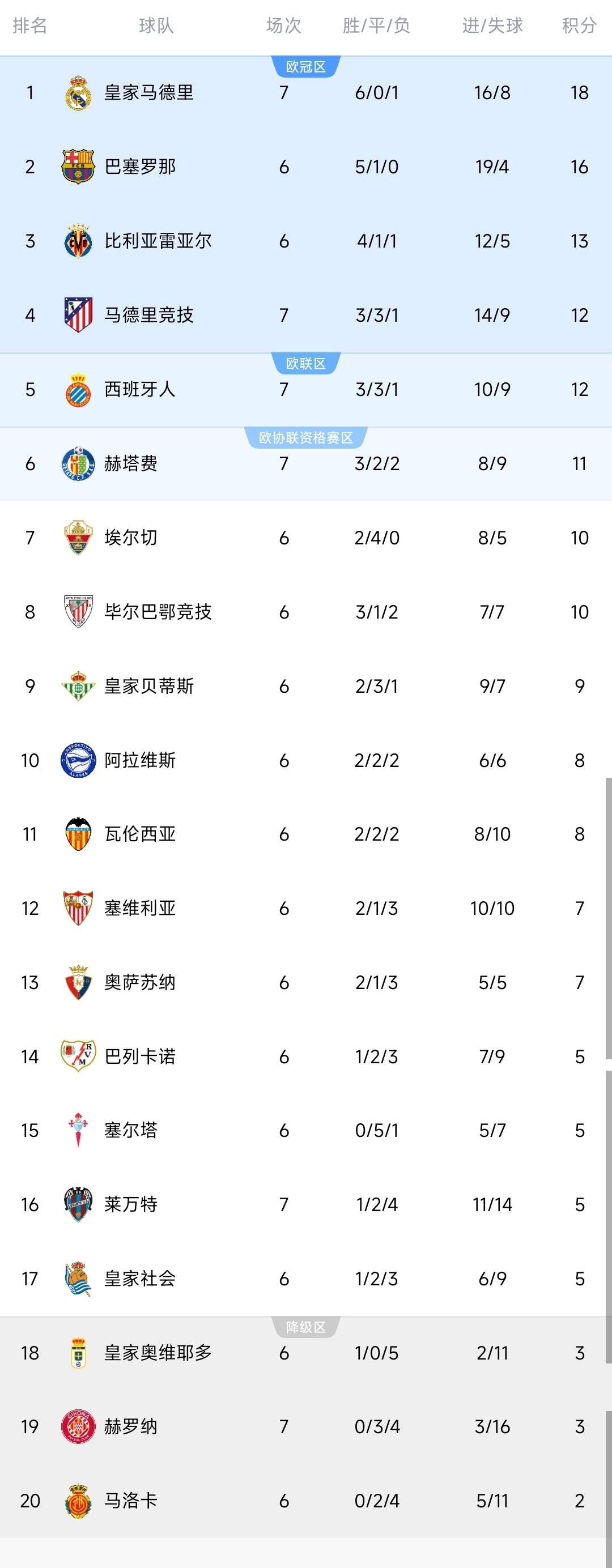Tap the Getafe club crest
This screenshot has width=612, height=1568.
click(78, 464)
